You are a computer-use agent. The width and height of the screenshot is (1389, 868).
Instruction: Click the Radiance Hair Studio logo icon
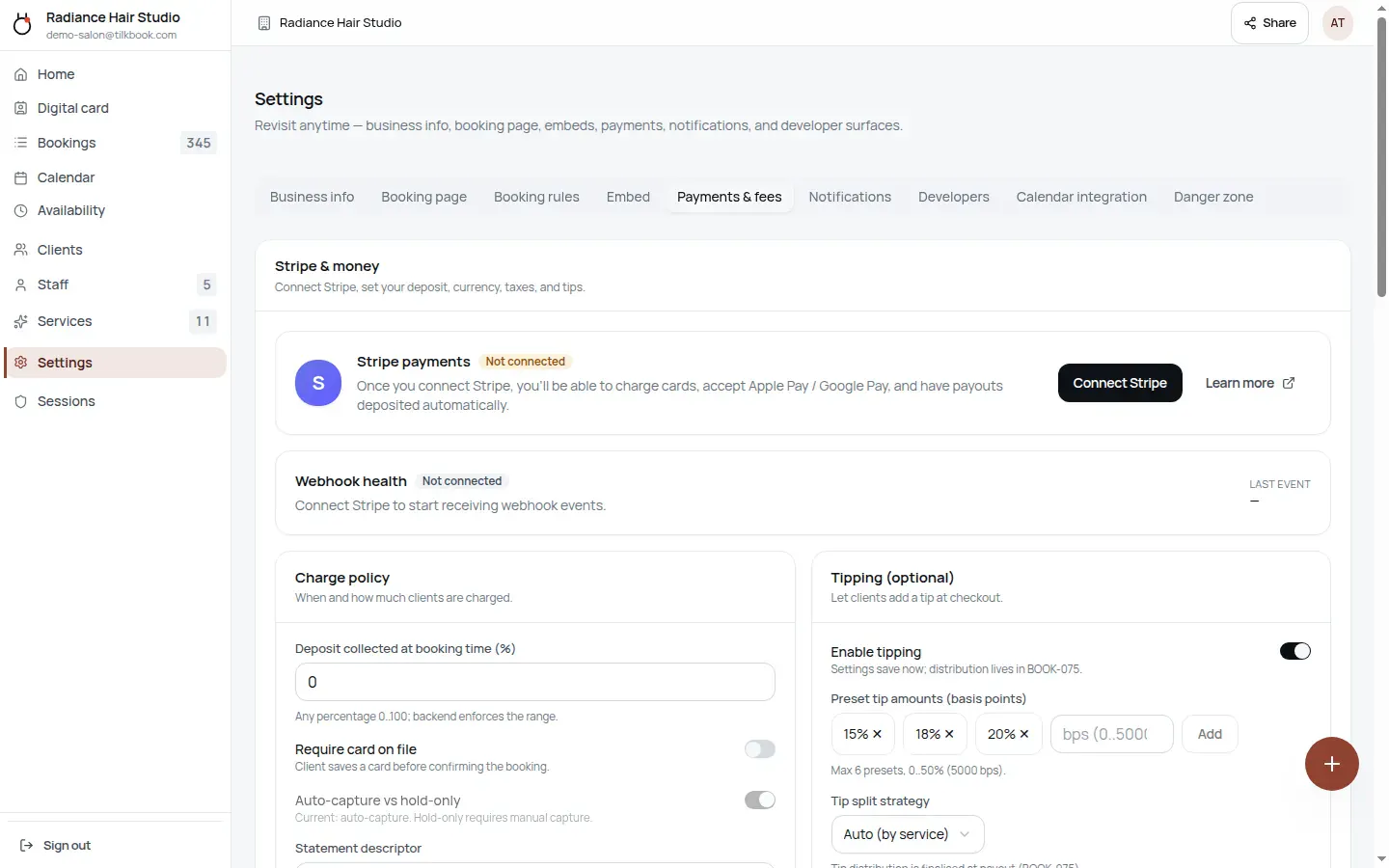click(x=22, y=23)
